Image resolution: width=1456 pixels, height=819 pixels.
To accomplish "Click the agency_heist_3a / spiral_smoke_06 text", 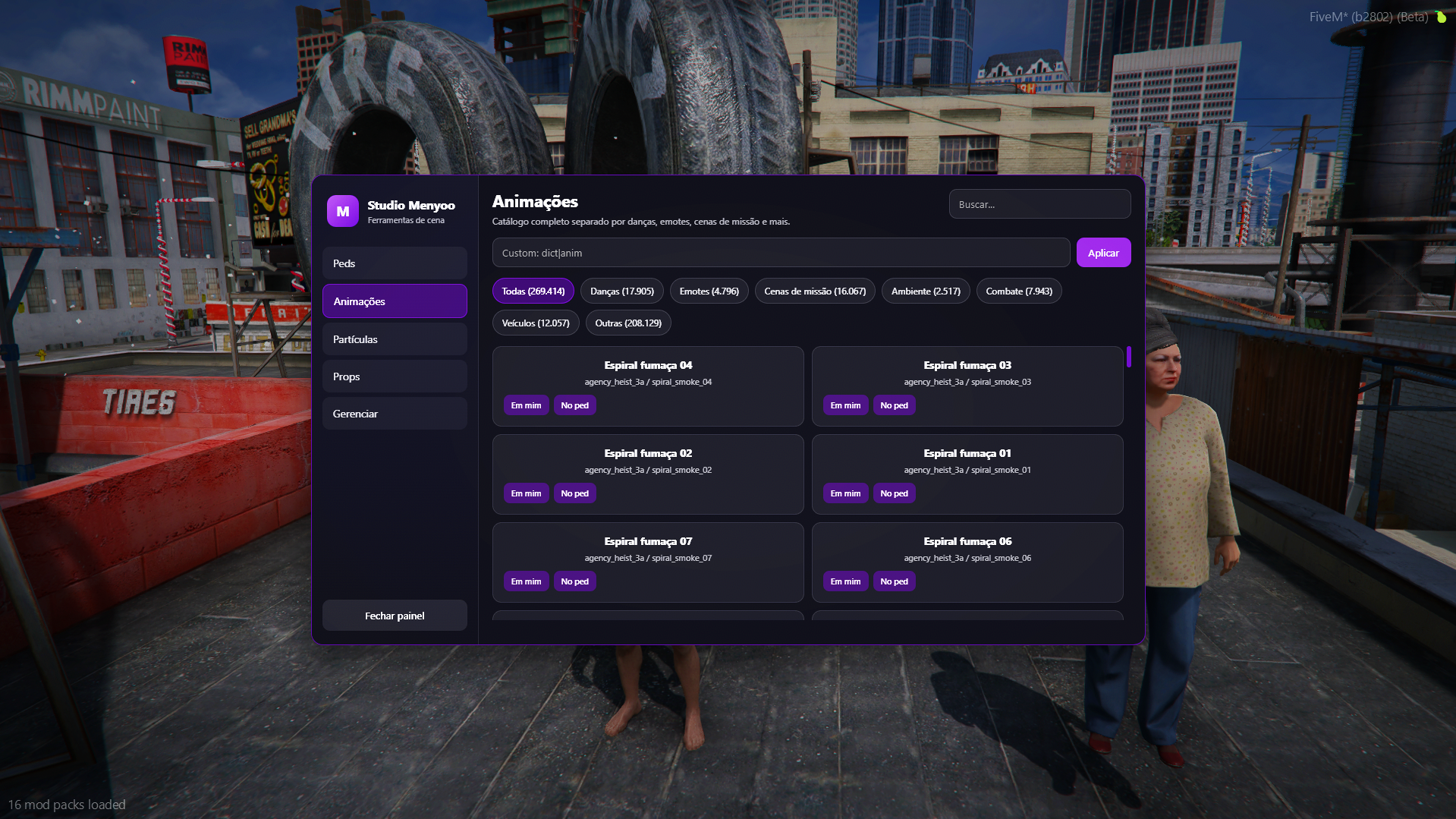I will point(967,558).
